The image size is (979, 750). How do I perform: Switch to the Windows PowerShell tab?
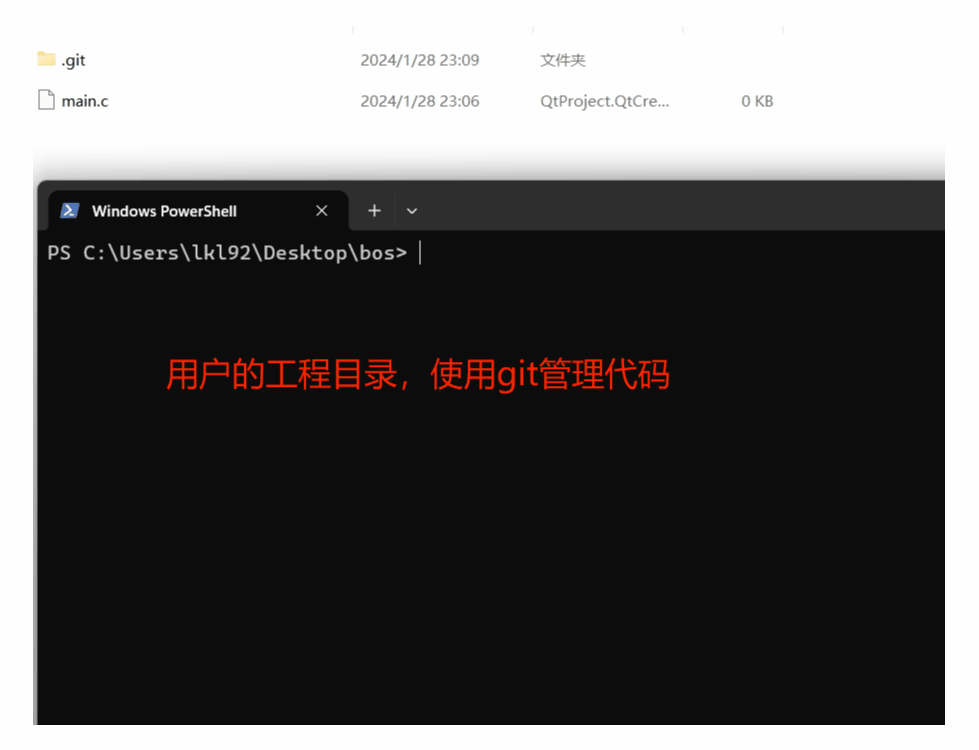(x=197, y=210)
